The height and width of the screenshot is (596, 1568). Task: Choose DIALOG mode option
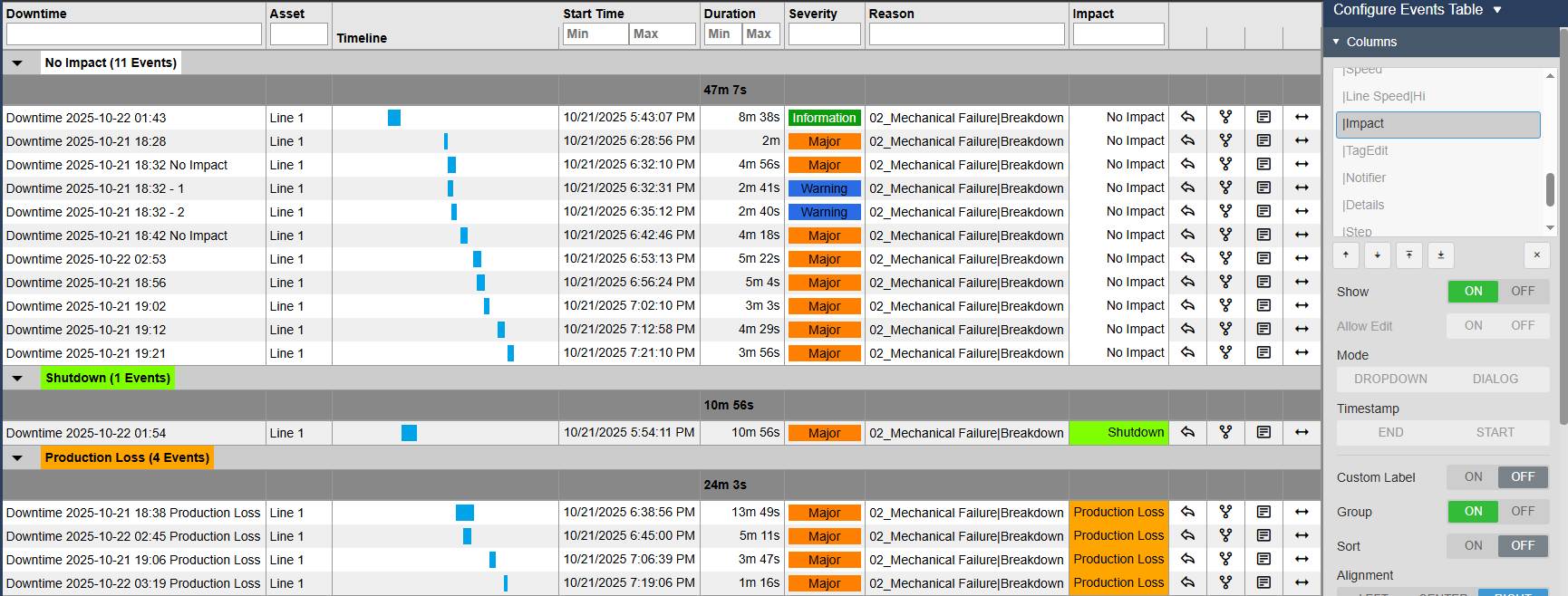pos(1495,379)
